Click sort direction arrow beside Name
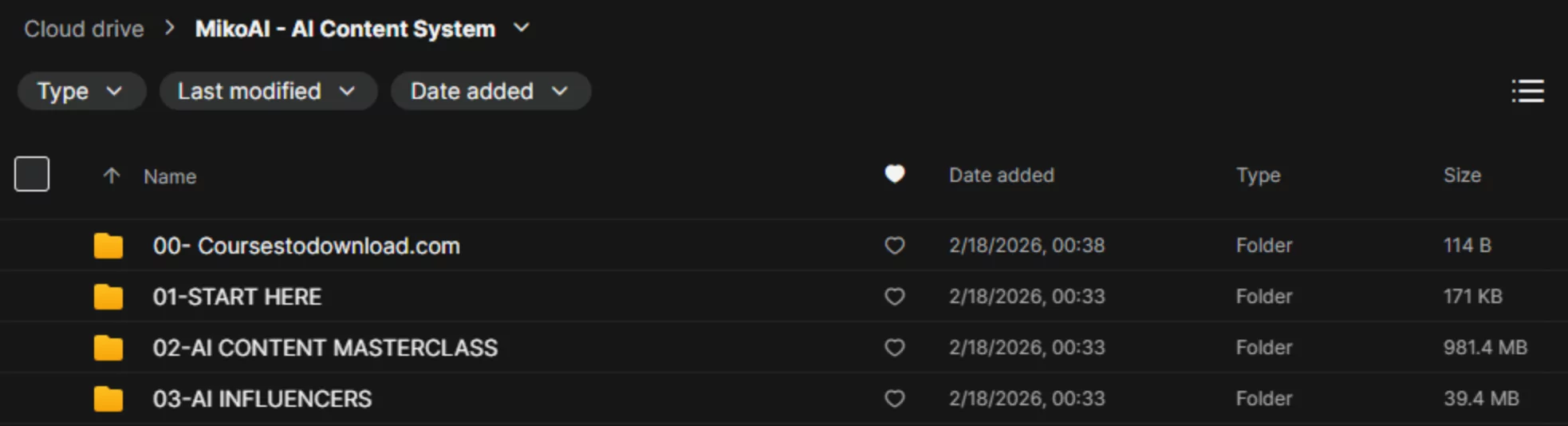 tap(112, 176)
